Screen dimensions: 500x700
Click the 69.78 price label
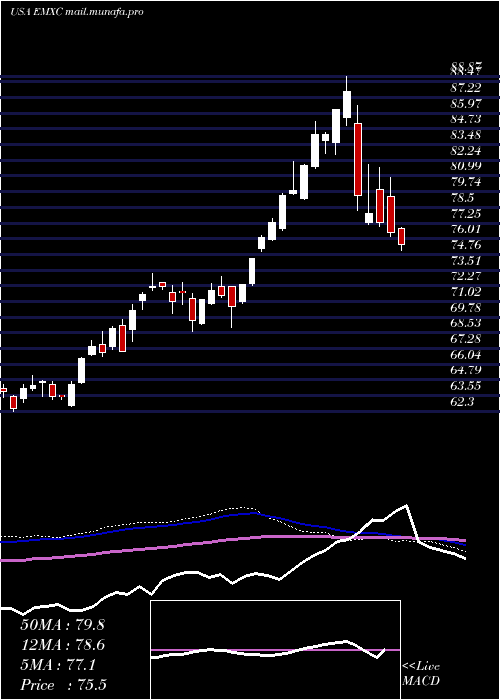pos(468,308)
